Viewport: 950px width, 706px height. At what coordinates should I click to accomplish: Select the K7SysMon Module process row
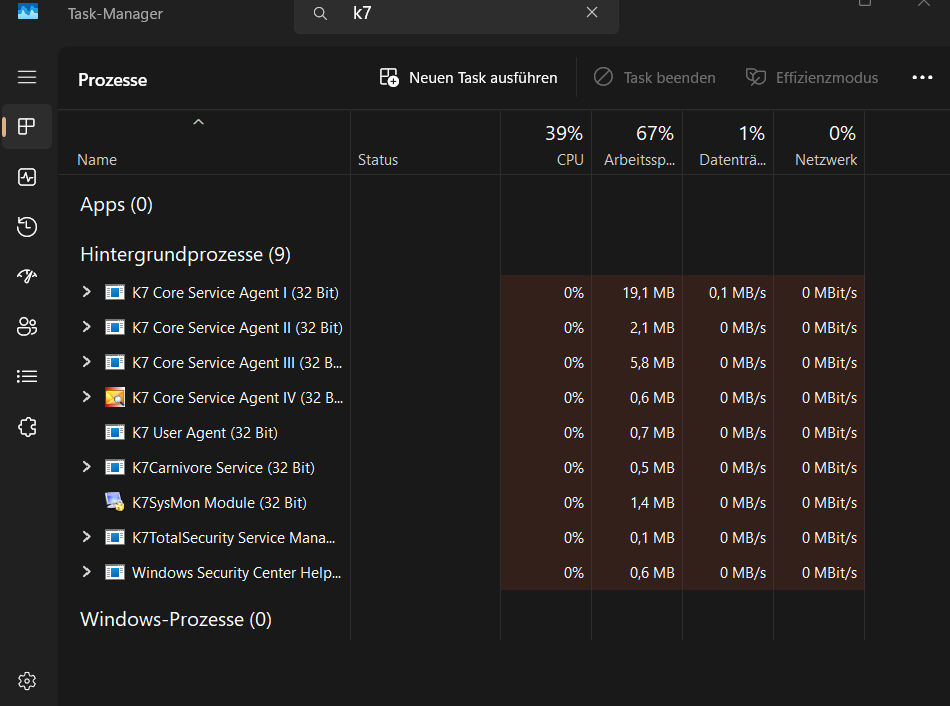(x=462, y=502)
